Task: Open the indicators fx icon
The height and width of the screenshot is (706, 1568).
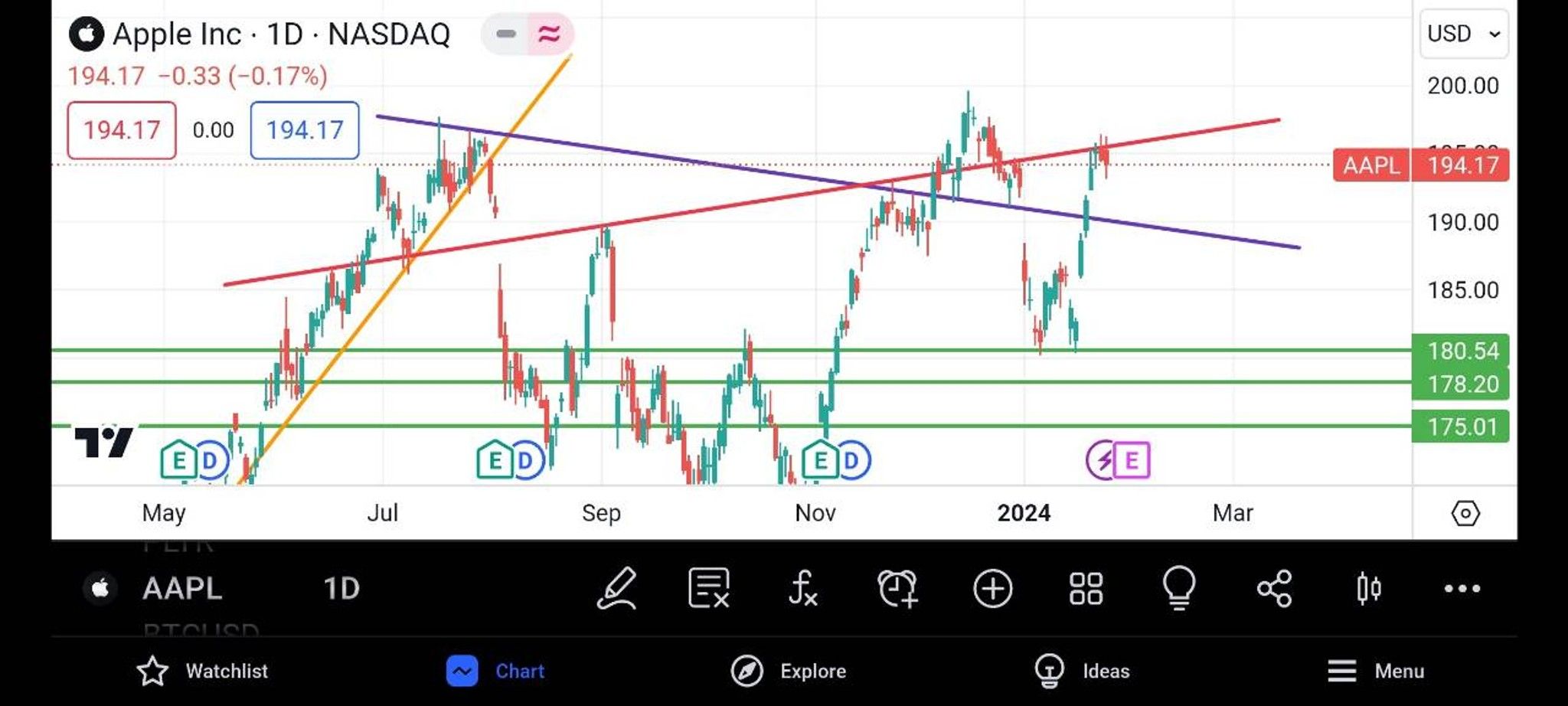Action: tap(802, 589)
